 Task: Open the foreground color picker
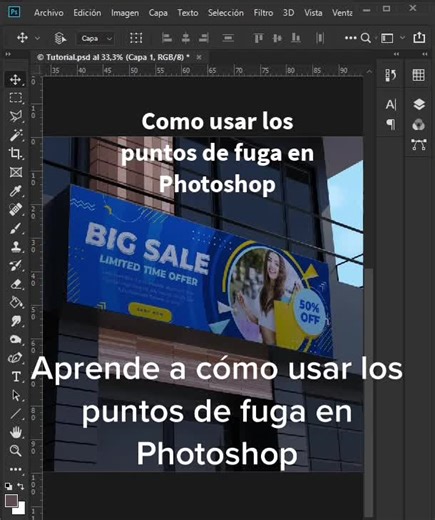click(x=11, y=500)
